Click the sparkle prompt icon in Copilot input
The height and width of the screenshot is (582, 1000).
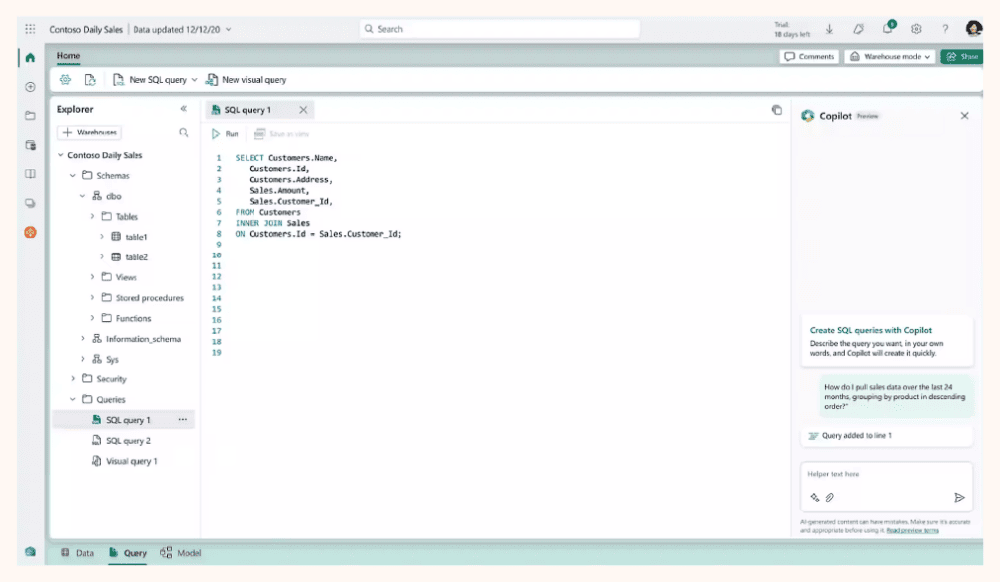pos(814,498)
